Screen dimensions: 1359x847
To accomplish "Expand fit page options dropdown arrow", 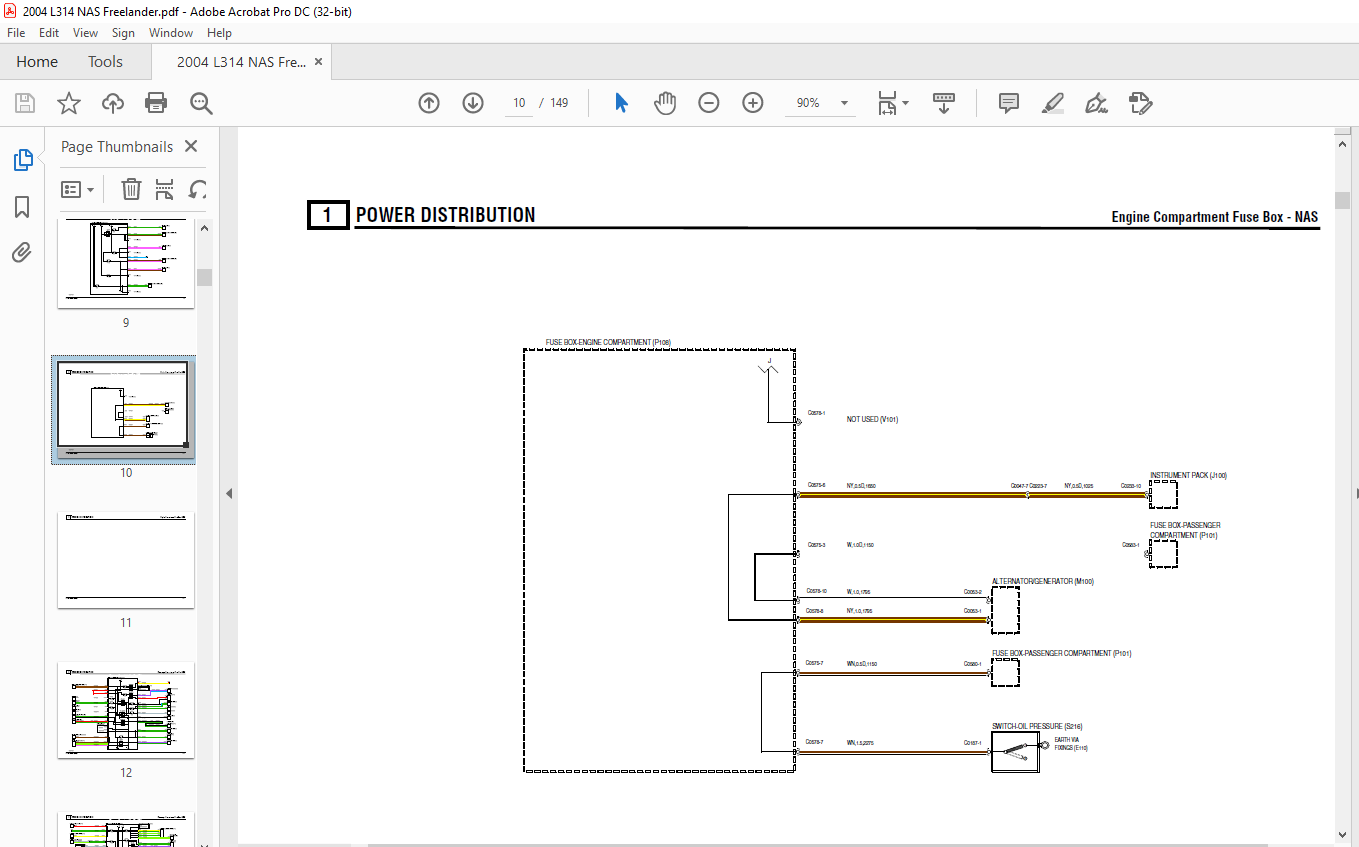I will 905,103.
